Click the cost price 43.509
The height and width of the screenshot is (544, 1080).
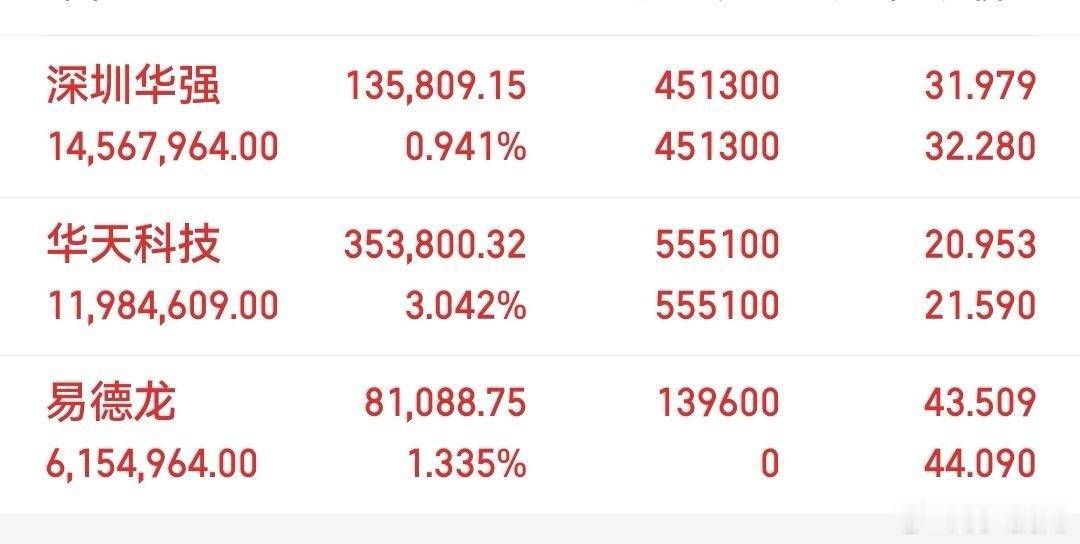pyautogui.click(x=980, y=403)
